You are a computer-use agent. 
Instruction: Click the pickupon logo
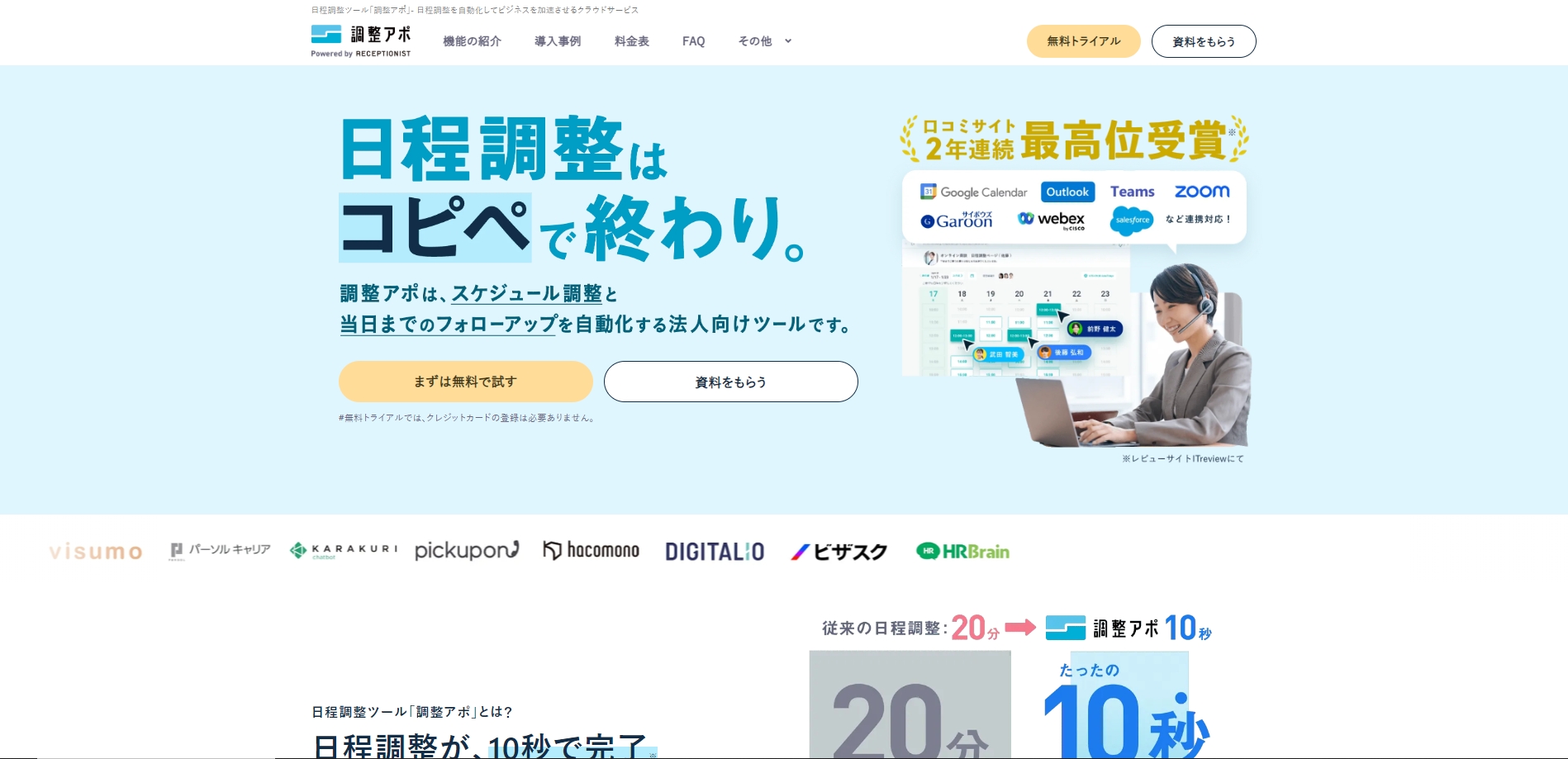467,551
